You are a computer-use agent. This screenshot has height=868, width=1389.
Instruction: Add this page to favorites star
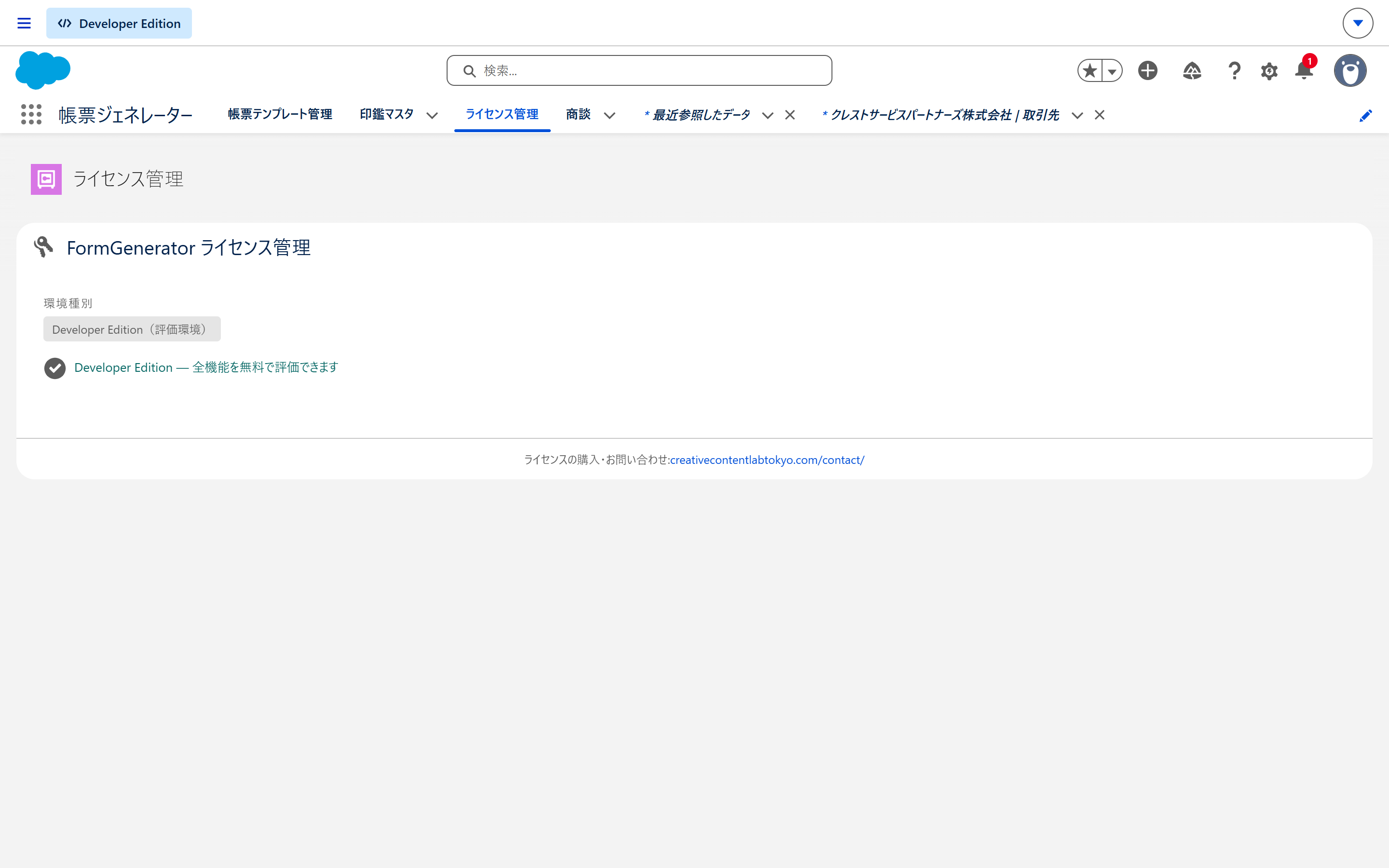pos(1089,70)
